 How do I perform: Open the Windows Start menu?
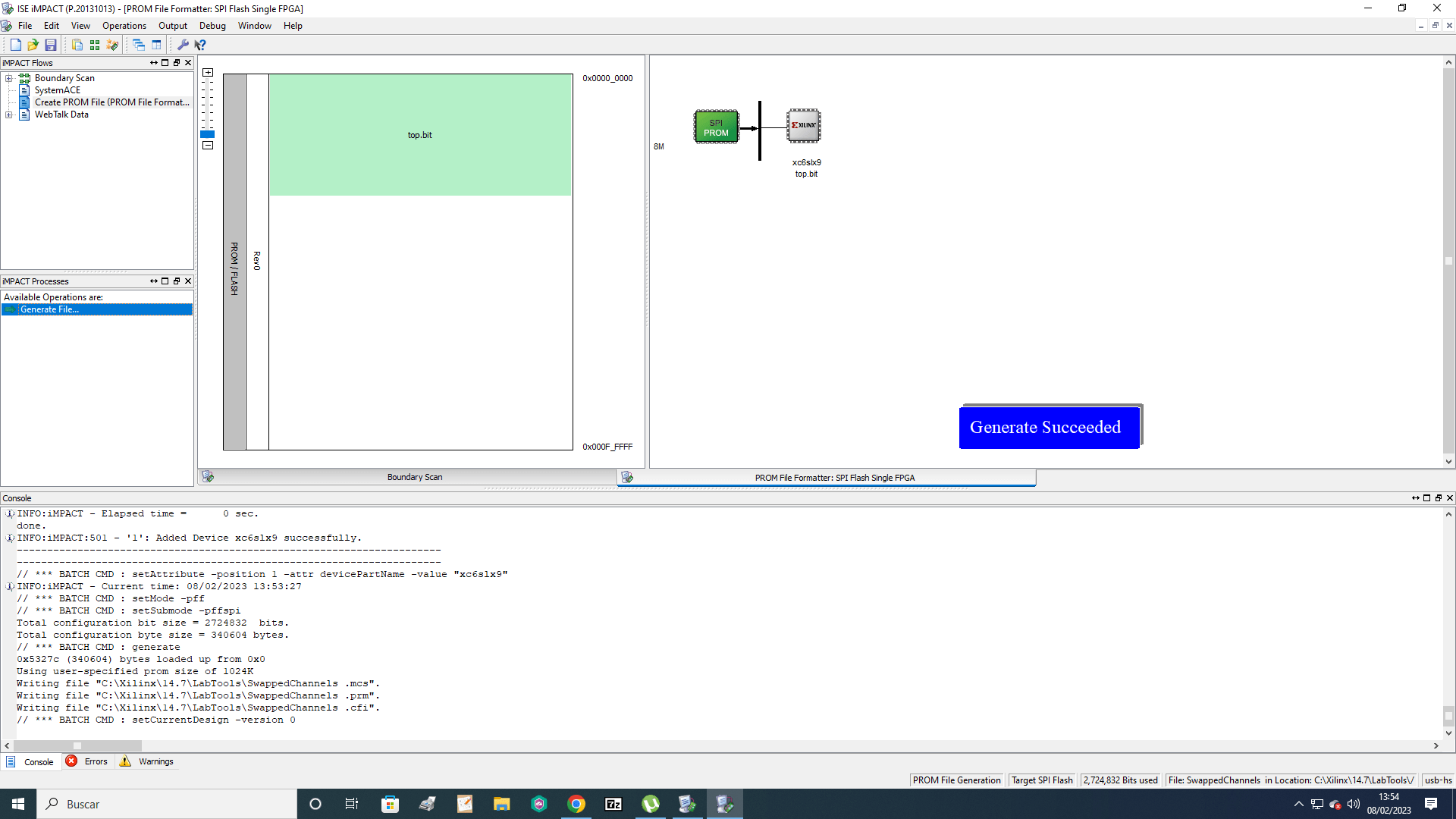point(18,804)
